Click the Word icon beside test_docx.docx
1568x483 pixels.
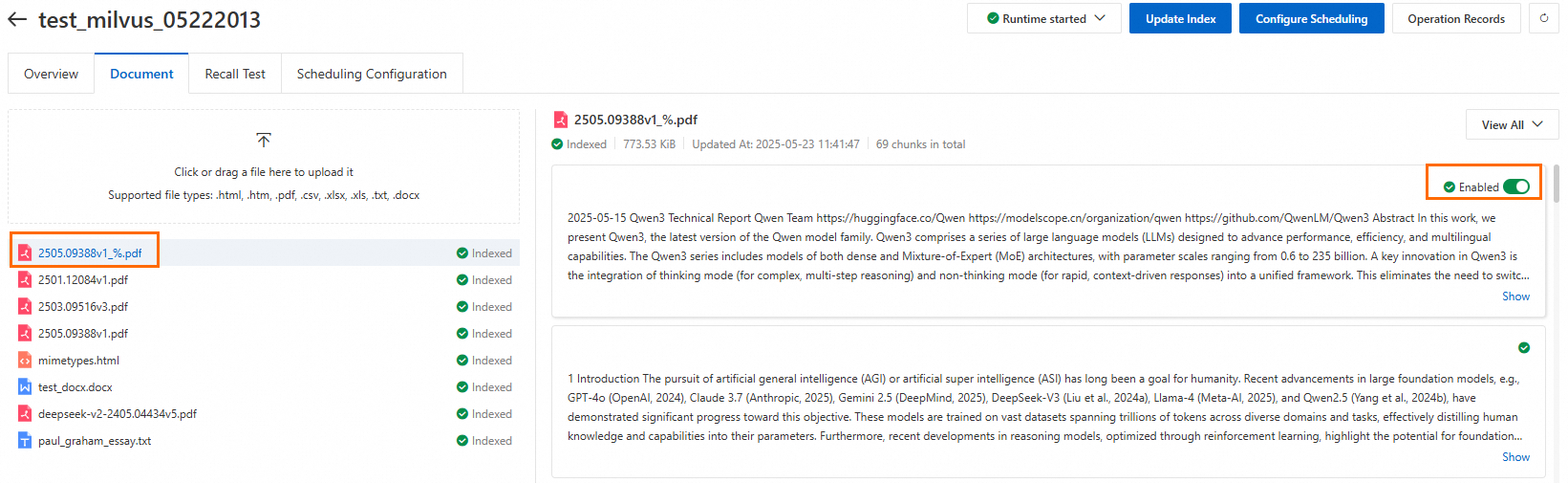(x=25, y=387)
